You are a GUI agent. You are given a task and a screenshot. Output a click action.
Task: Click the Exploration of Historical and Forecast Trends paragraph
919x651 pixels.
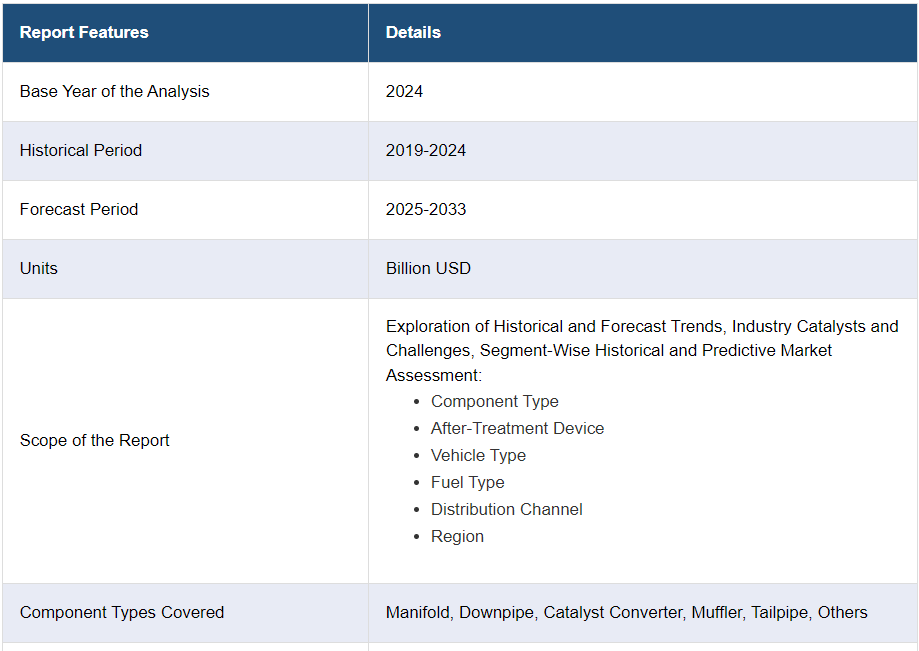pos(641,350)
